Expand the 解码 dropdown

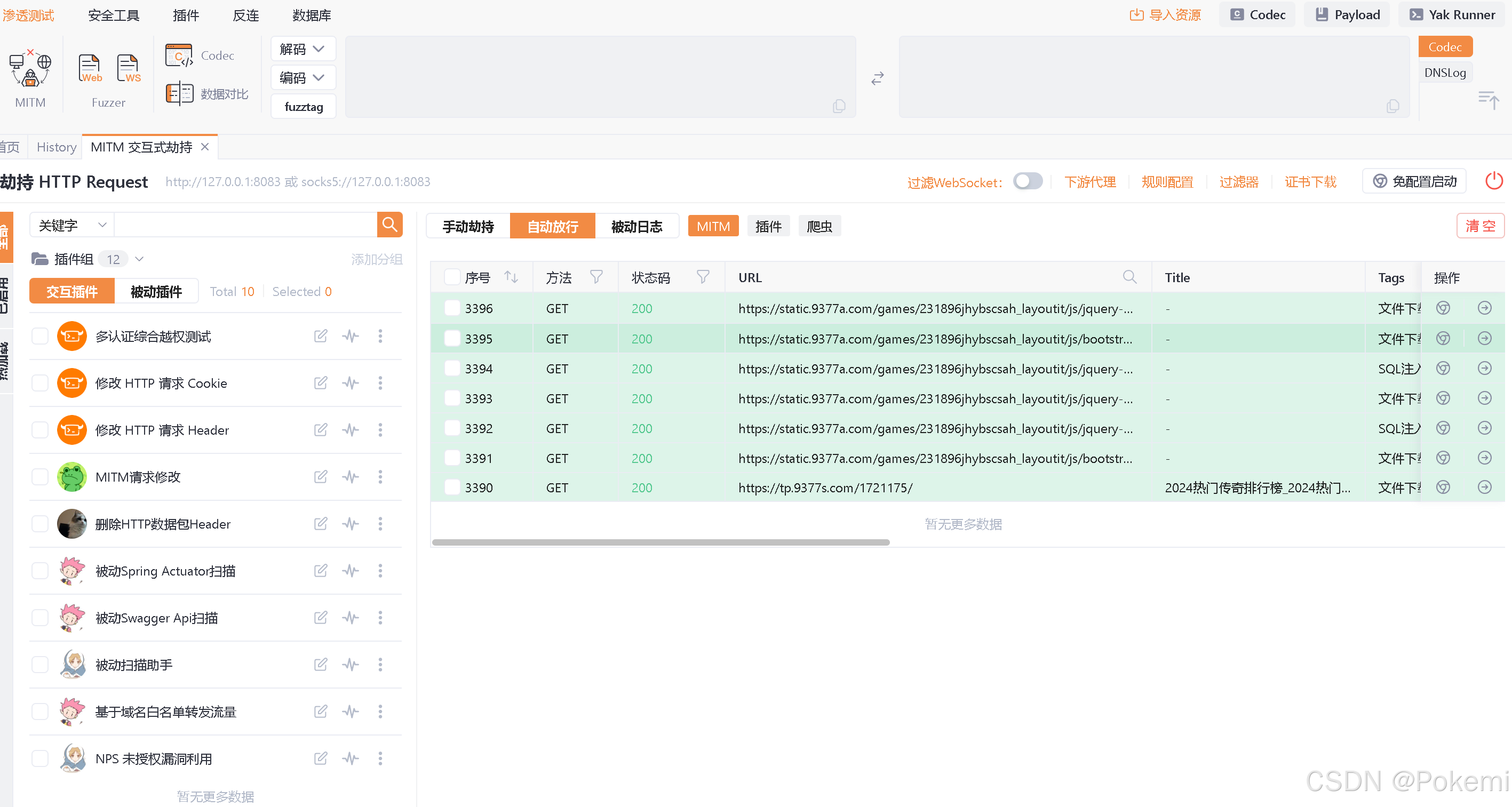point(303,49)
